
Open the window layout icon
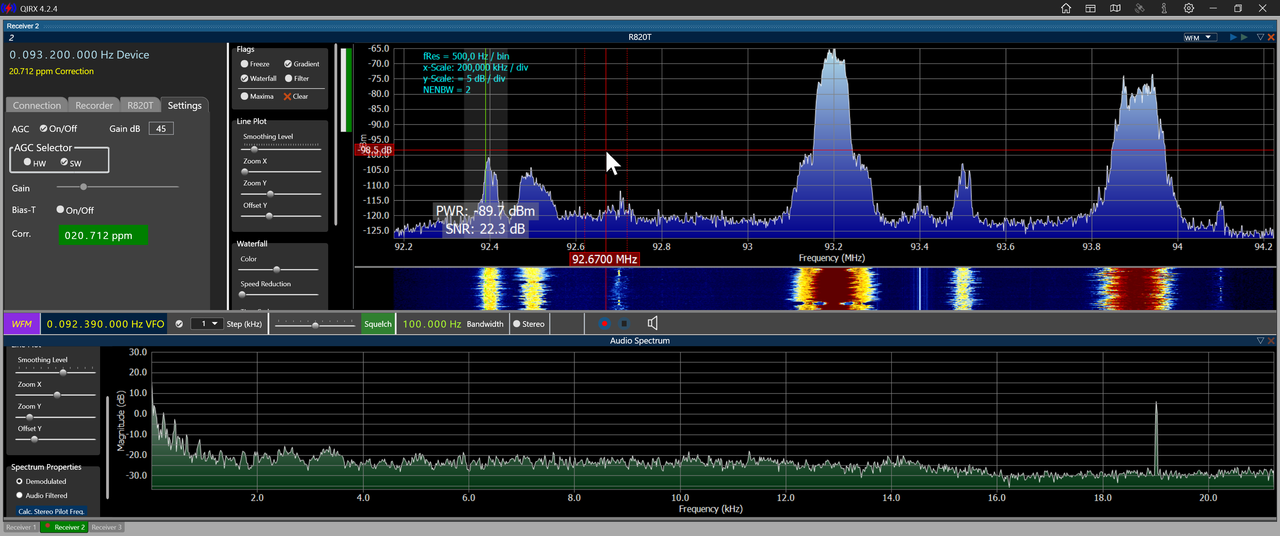(x=1091, y=8)
